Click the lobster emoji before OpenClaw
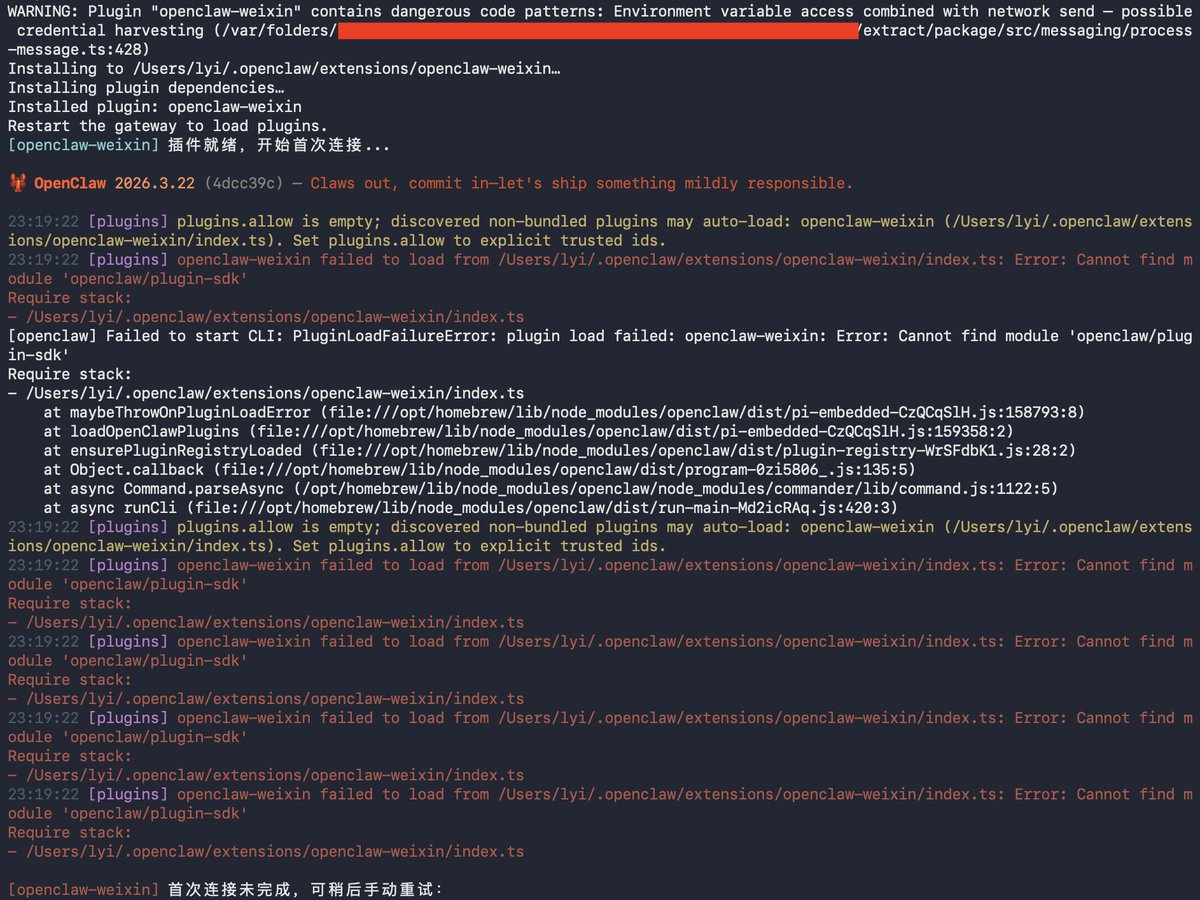The height and width of the screenshot is (900, 1200). (17, 183)
